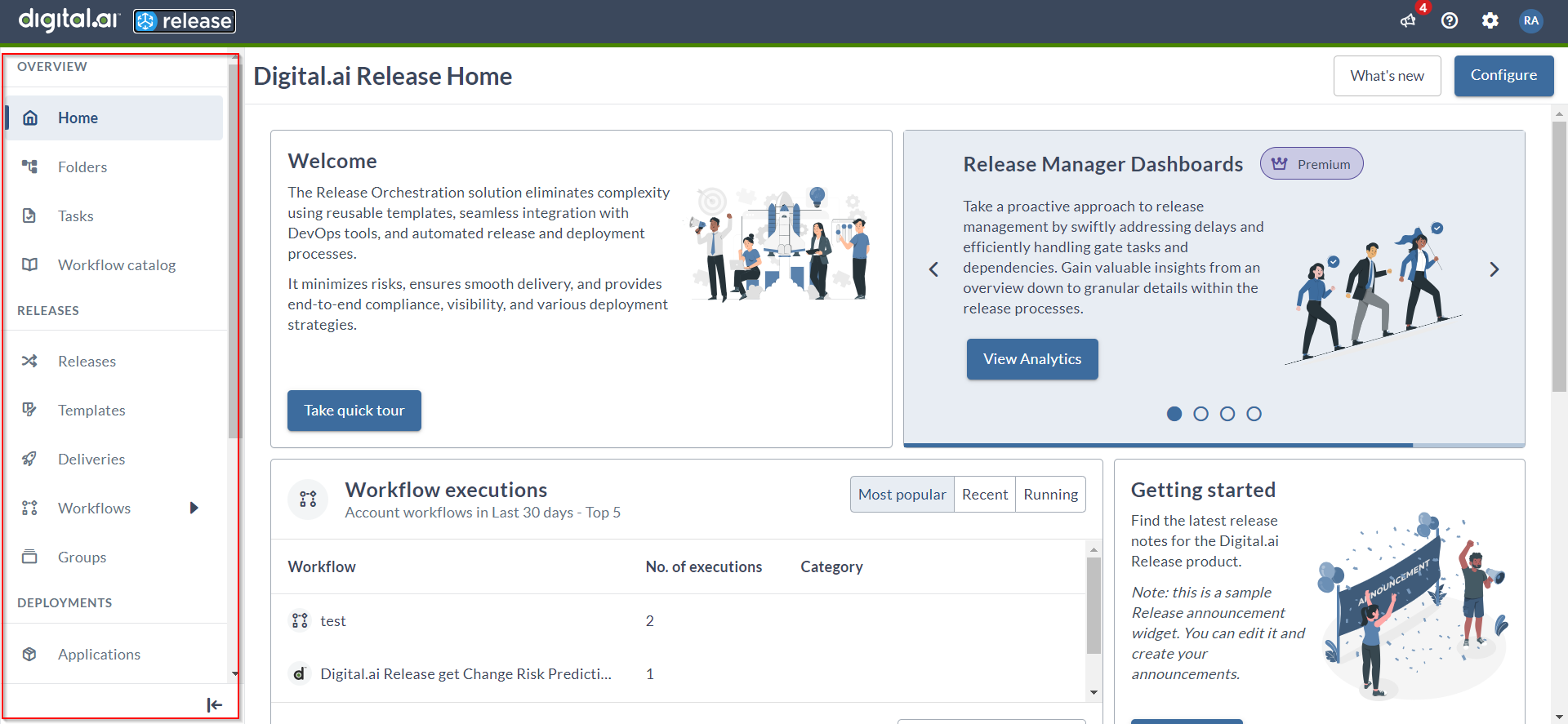Open Templates in sidebar
Image resolution: width=1568 pixels, height=724 pixels.
point(114,410)
